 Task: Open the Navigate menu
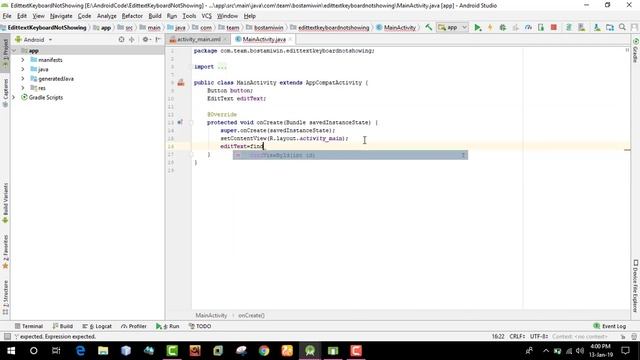point(61,16)
